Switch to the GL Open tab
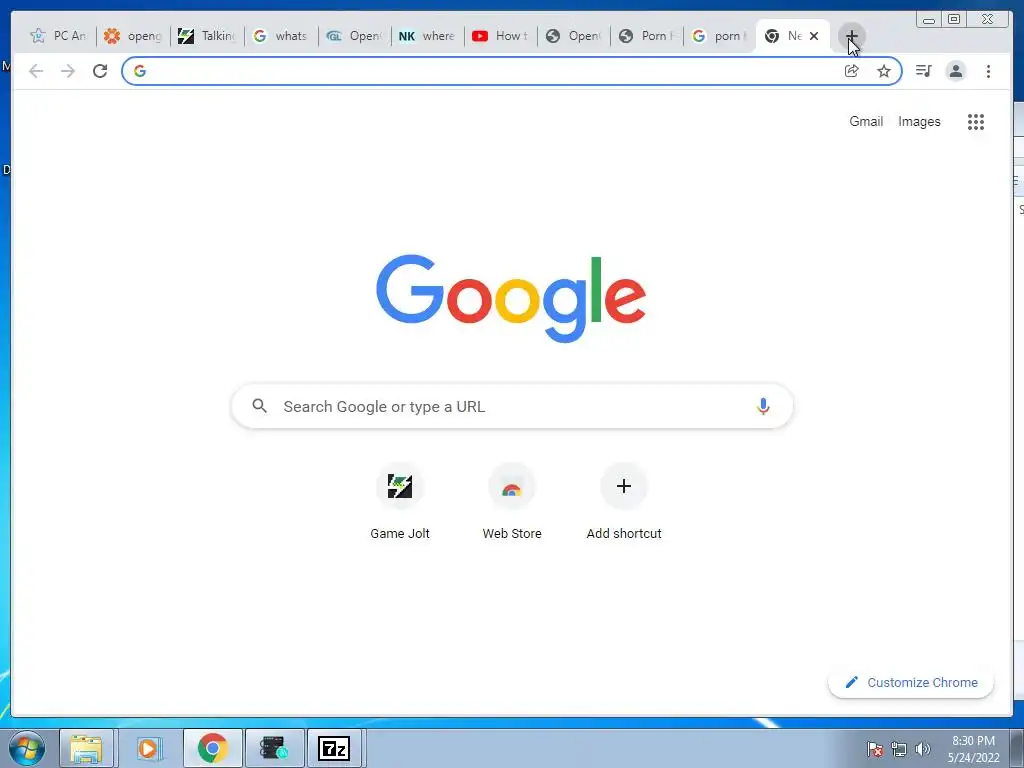The height and width of the screenshot is (768, 1024). [x=355, y=36]
